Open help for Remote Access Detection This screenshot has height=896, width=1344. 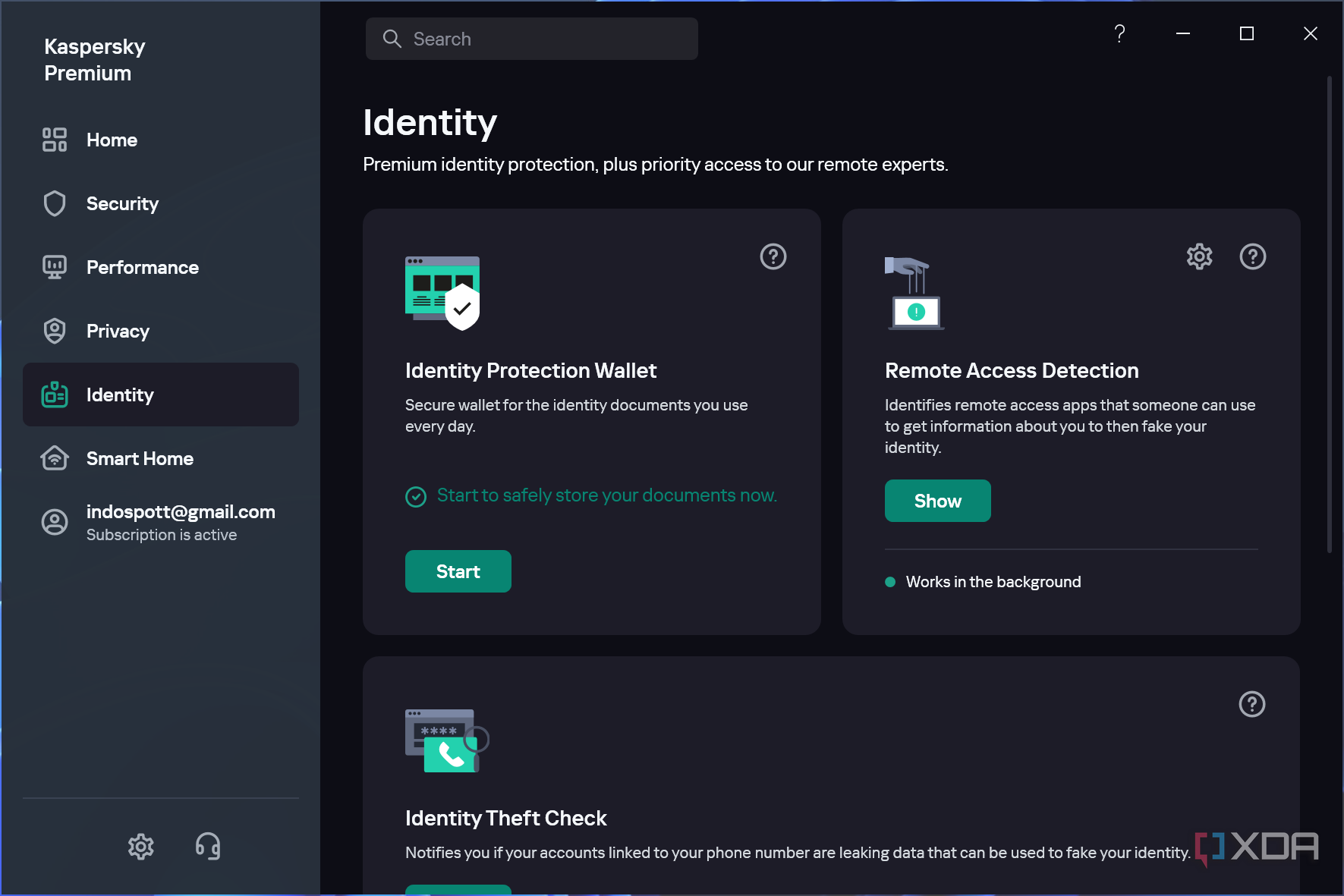1253,256
